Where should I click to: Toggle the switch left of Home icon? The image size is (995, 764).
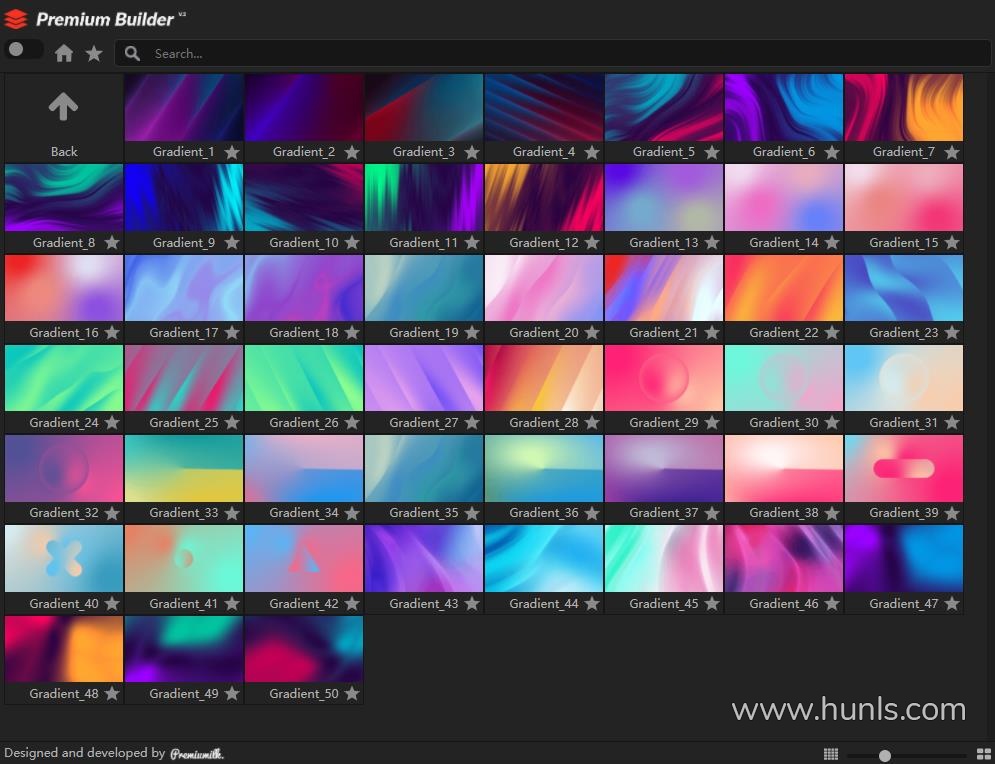click(22, 50)
